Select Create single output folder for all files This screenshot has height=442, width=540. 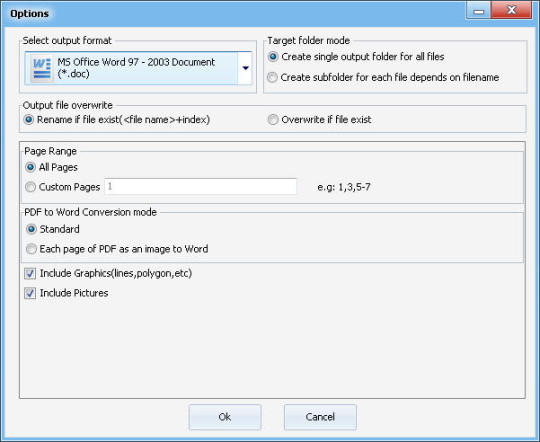click(273, 56)
